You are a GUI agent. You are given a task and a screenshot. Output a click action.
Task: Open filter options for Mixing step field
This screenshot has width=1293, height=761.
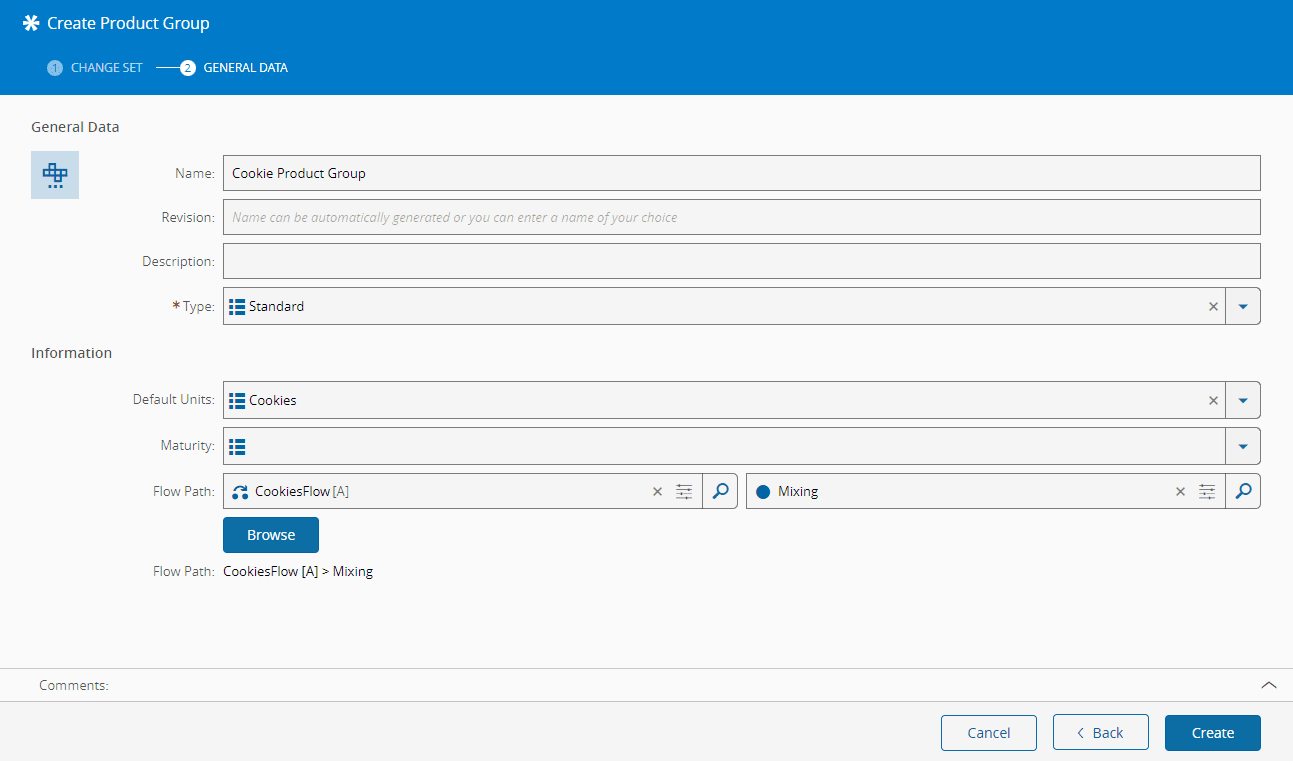1207,492
